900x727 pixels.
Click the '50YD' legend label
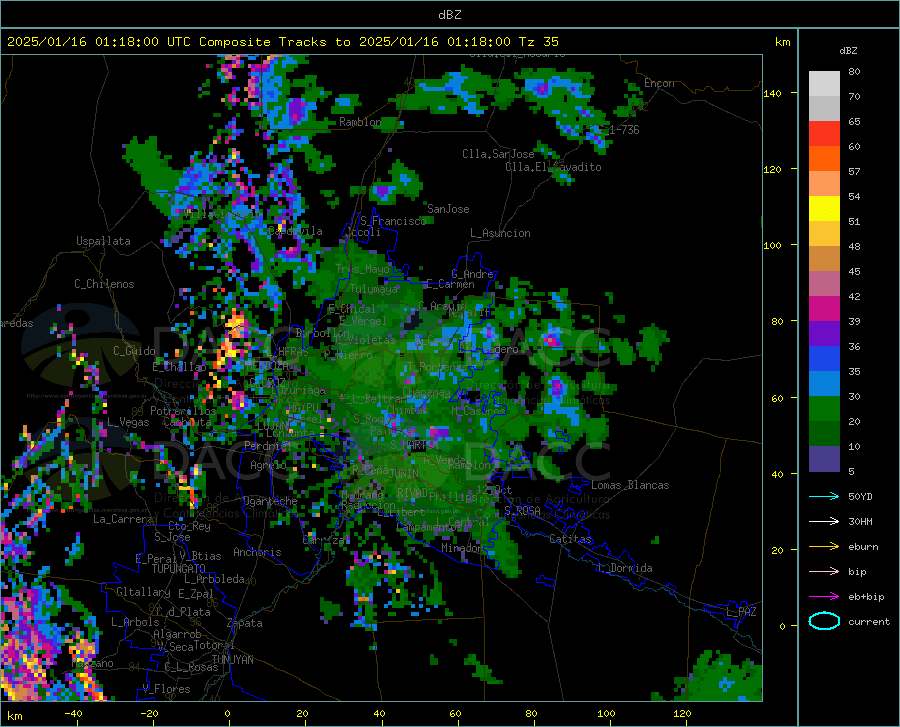[860, 496]
